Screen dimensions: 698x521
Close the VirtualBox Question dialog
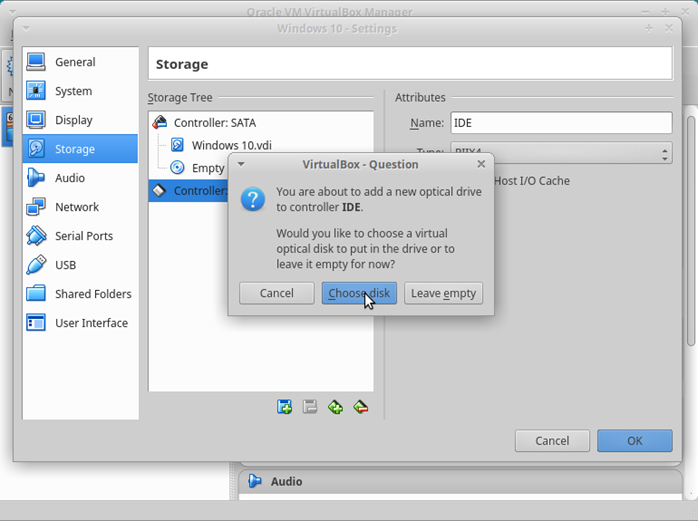click(481, 164)
